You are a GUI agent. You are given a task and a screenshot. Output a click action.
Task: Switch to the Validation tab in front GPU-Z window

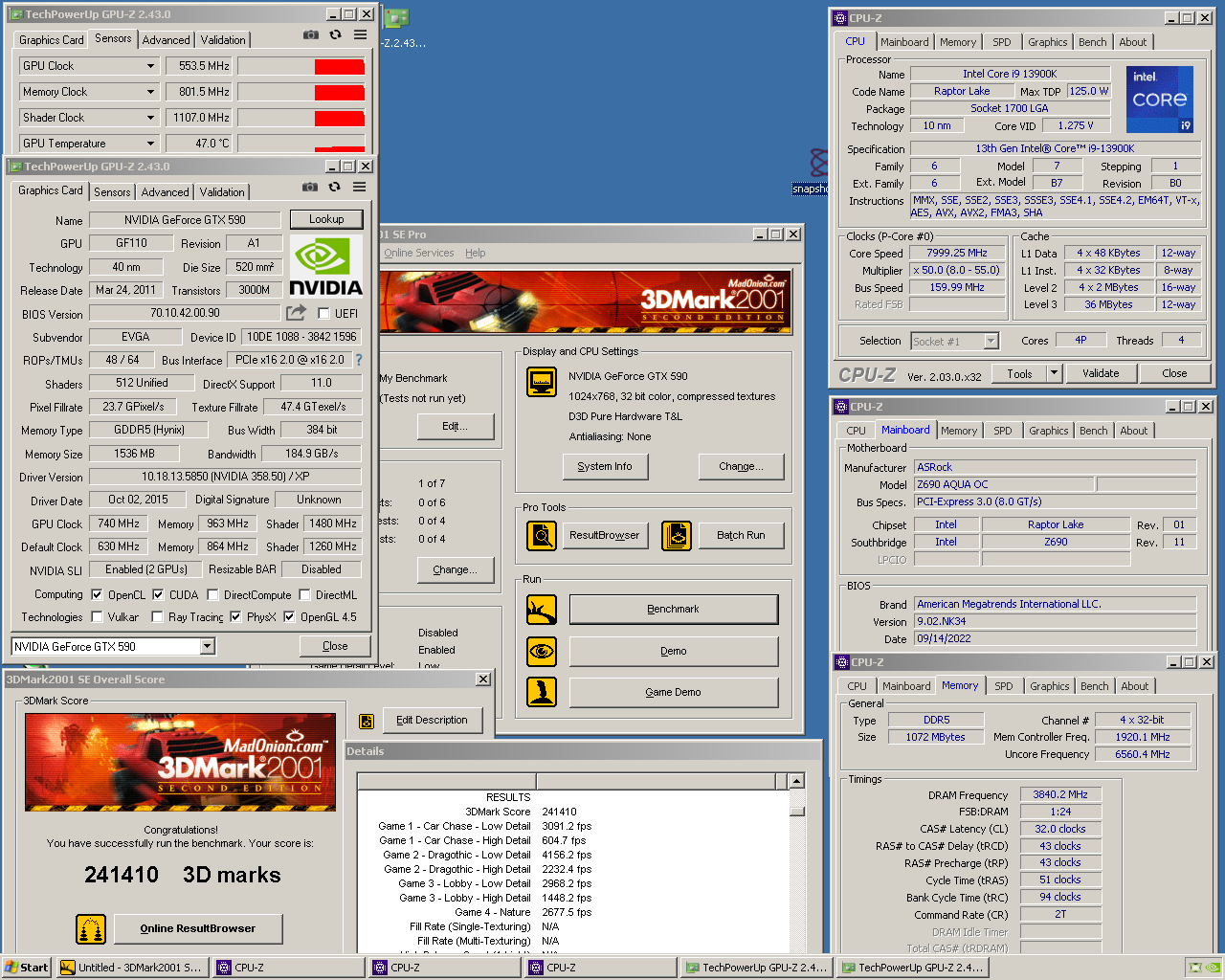point(222,191)
